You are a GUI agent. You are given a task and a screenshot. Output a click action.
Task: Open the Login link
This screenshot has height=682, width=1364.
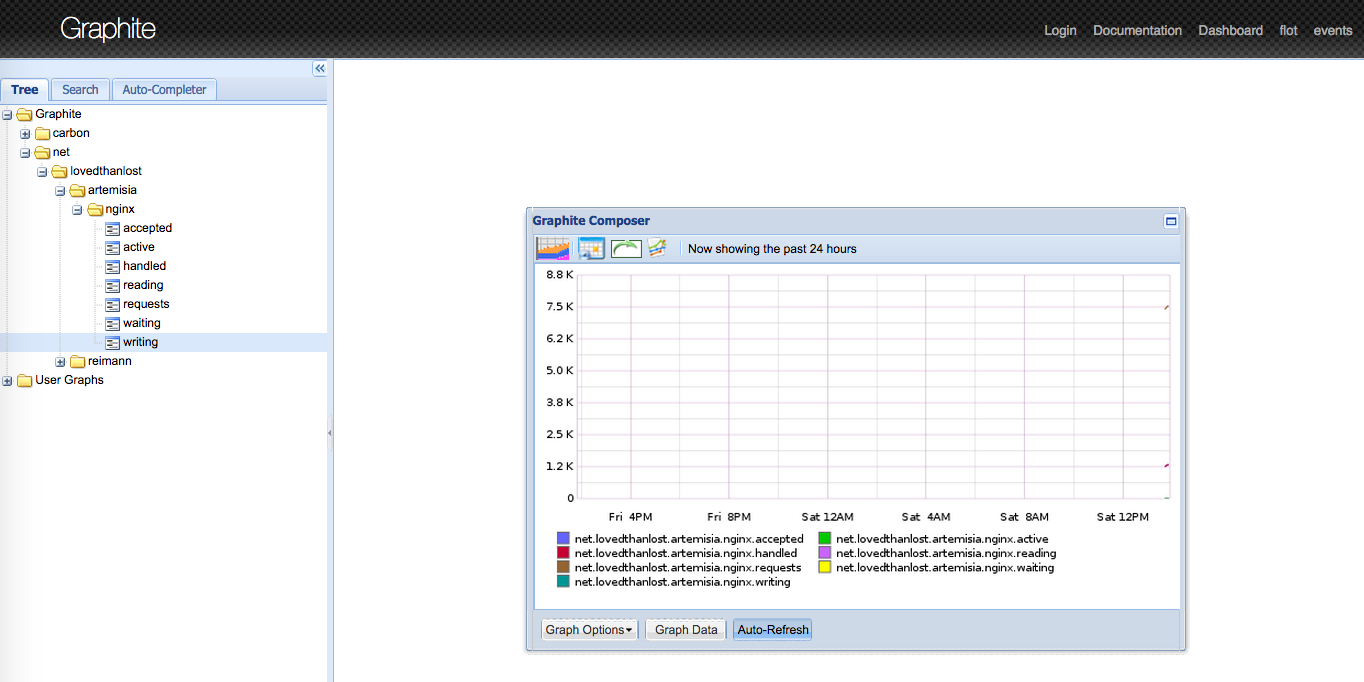point(1060,30)
